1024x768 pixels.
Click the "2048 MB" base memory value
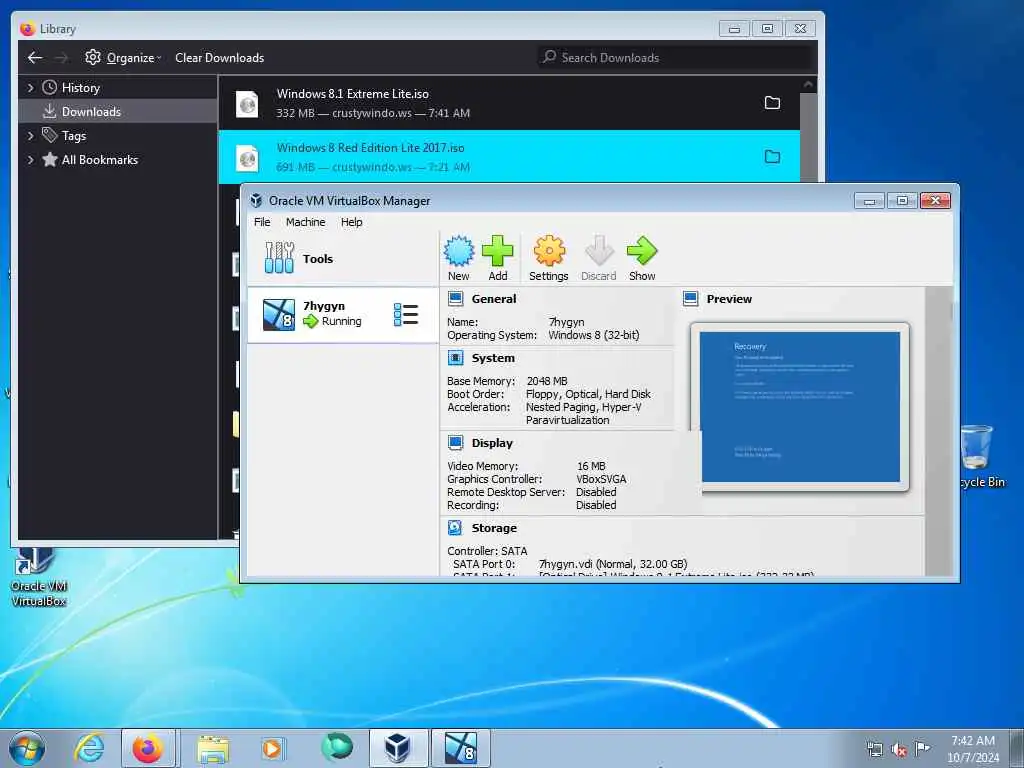click(x=547, y=381)
